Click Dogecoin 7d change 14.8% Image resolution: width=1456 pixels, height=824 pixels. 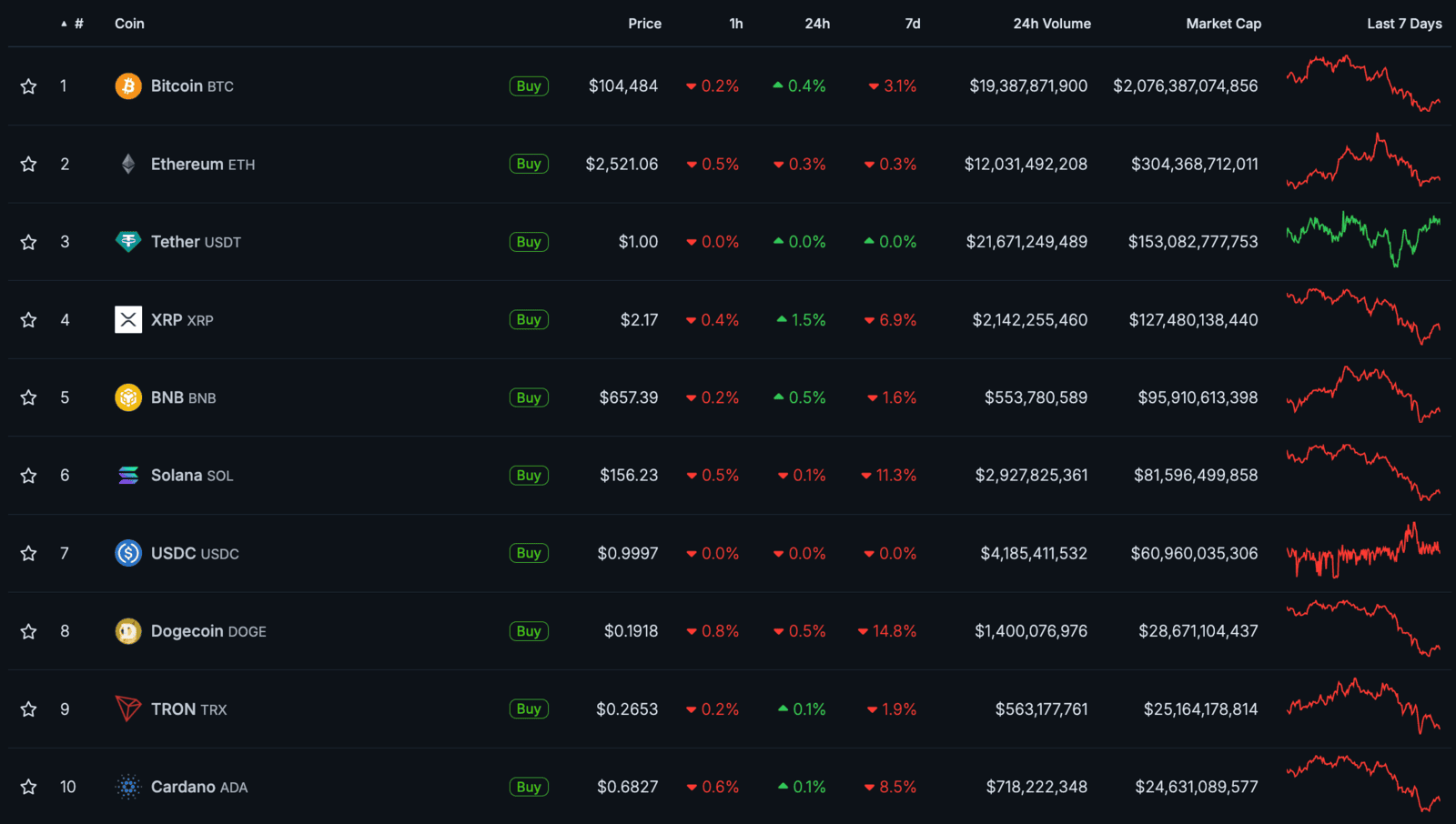(887, 631)
